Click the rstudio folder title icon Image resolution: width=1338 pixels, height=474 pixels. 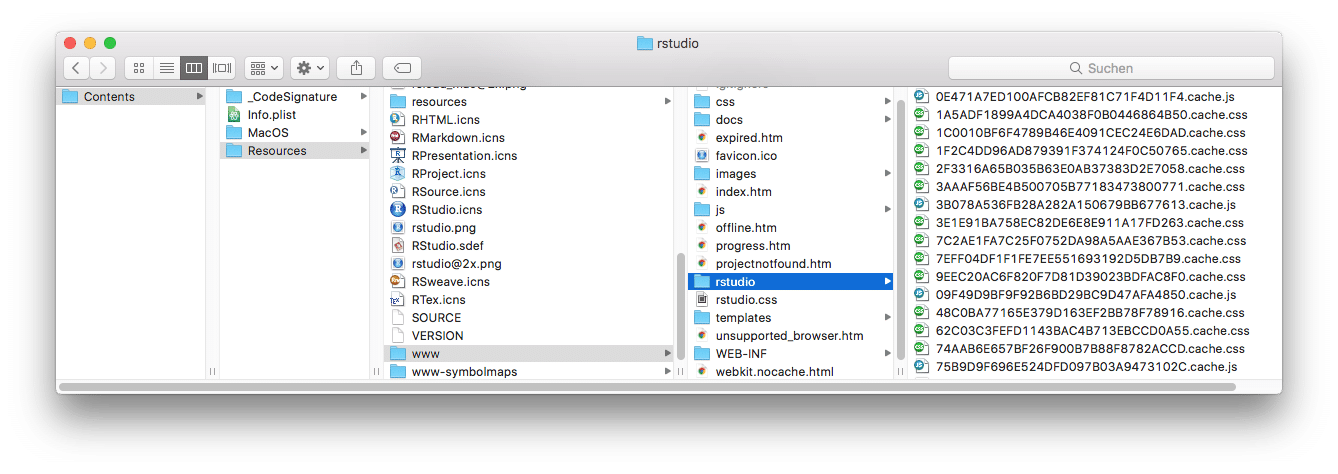click(x=644, y=43)
